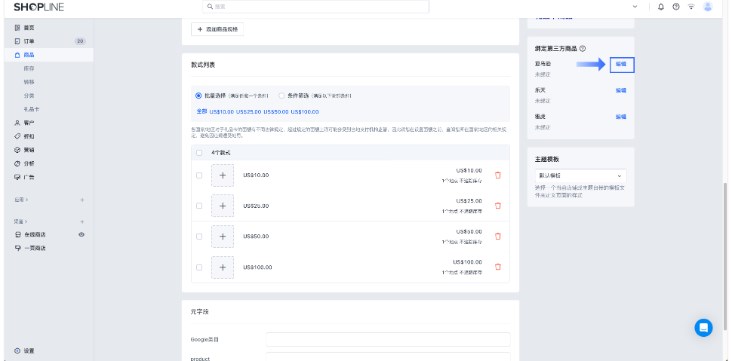
Task: Add an app with the plus icon
Action: coord(82,200)
